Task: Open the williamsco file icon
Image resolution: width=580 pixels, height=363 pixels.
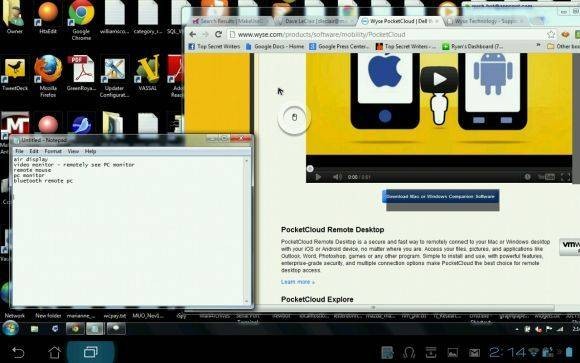Action: (114, 17)
